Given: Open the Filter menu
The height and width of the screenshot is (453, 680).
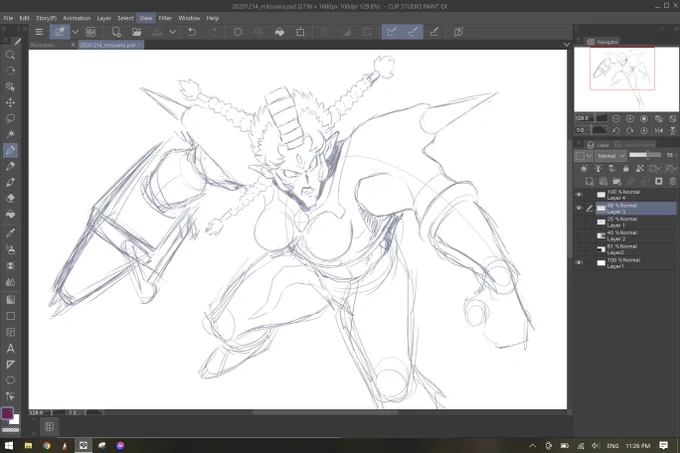Looking at the screenshot, I should point(165,18).
